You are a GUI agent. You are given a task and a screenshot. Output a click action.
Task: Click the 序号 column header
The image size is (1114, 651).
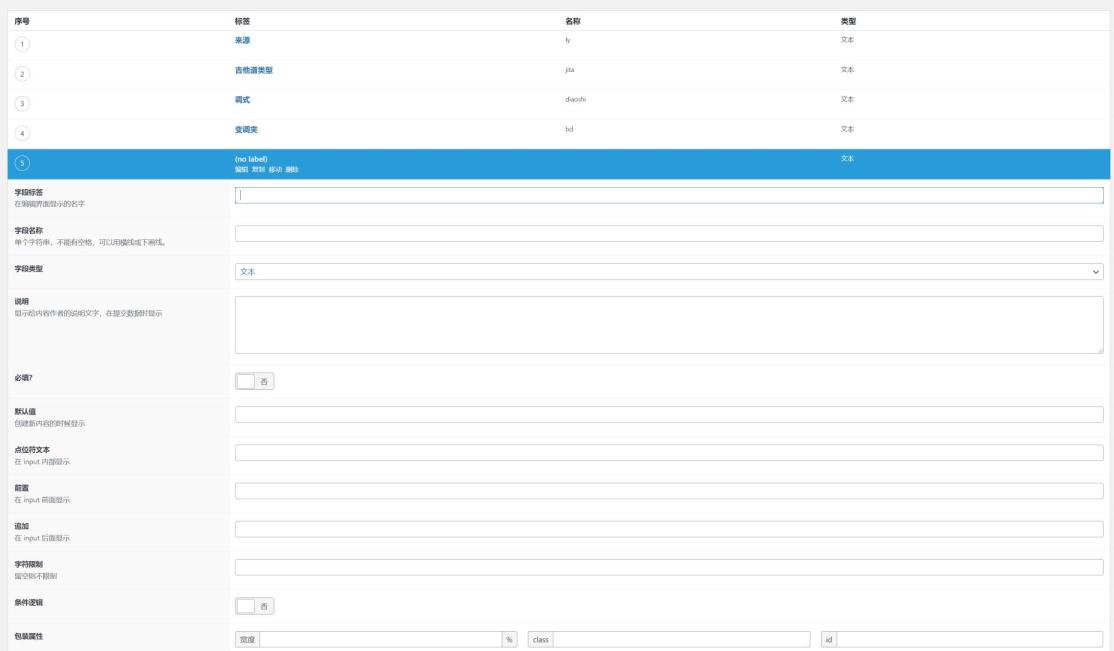tap(22, 21)
